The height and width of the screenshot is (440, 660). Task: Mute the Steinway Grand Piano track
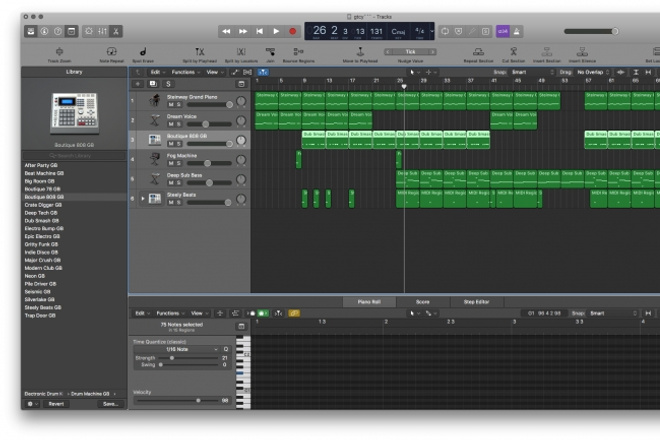click(x=171, y=104)
